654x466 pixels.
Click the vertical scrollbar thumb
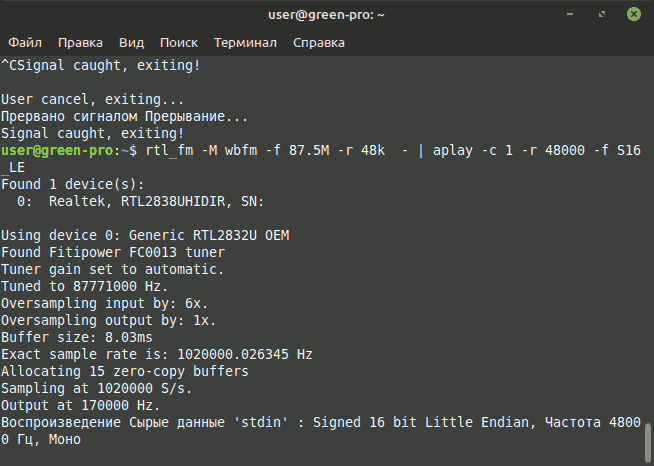648,443
